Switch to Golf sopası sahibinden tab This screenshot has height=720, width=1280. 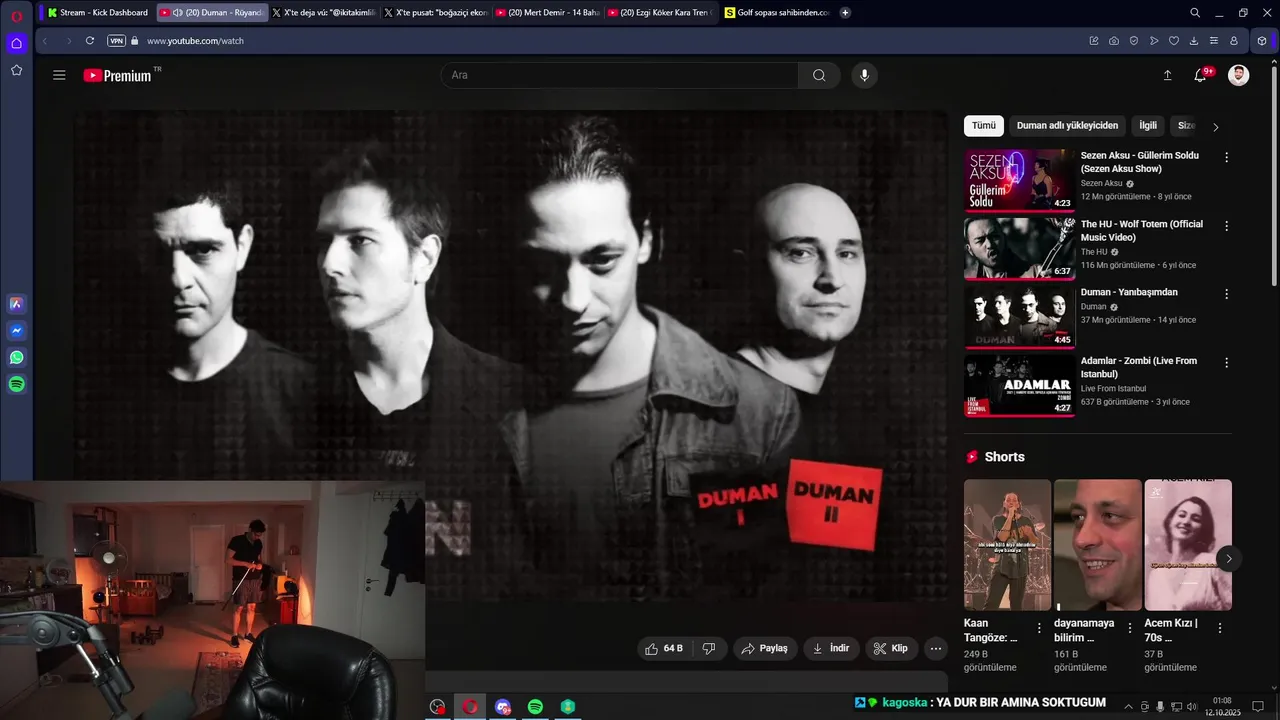(776, 13)
